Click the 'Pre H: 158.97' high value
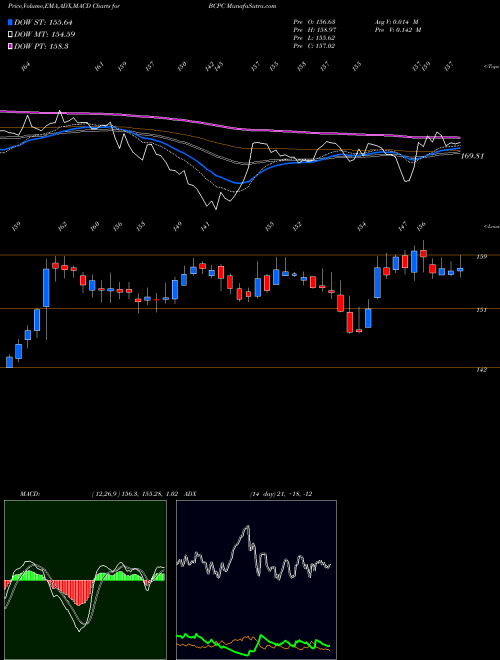Viewport: 500px width, 660px height. point(314,30)
